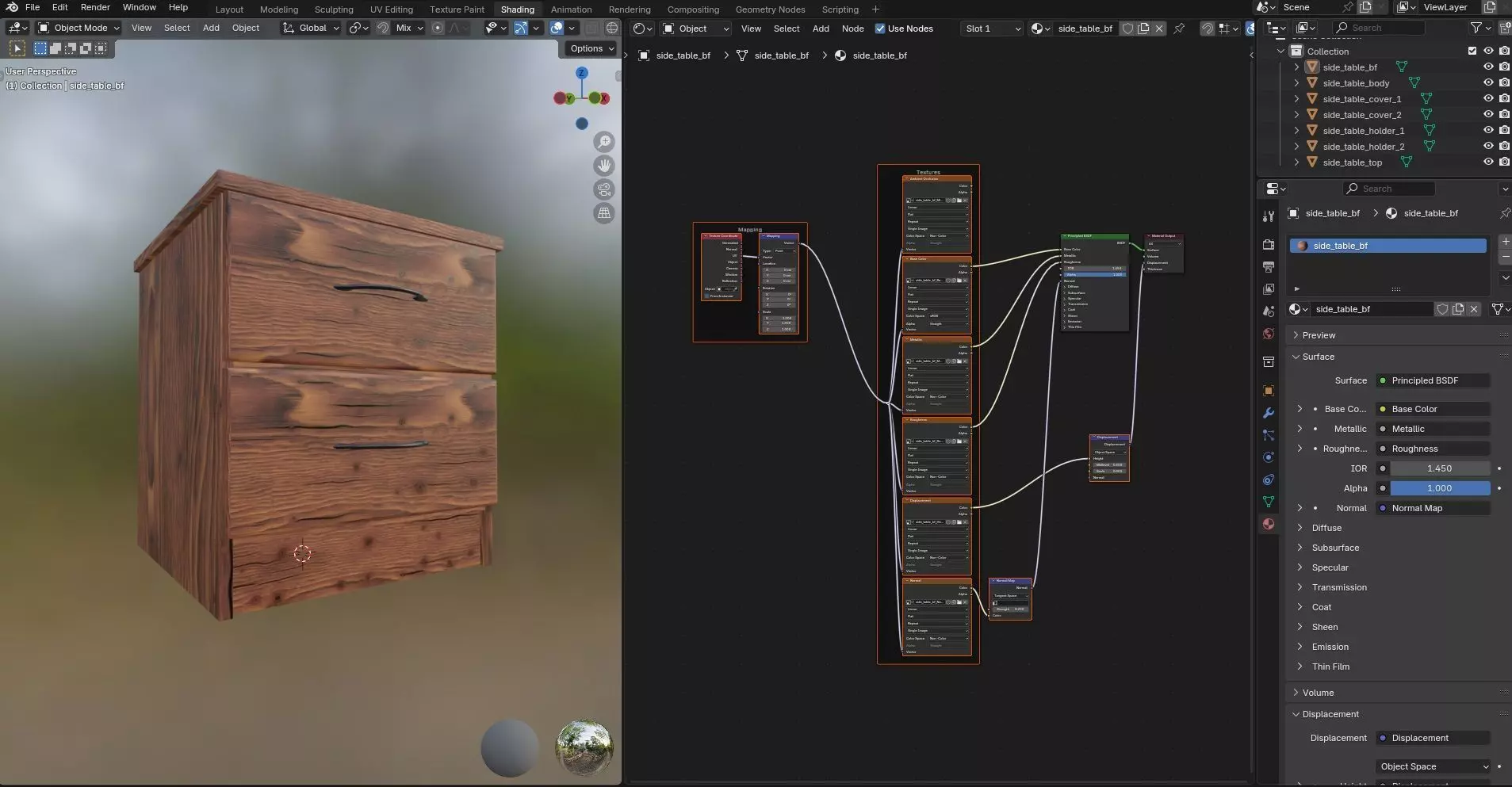Expand the Emission panel section
The image size is (1512, 787).
click(1330, 647)
